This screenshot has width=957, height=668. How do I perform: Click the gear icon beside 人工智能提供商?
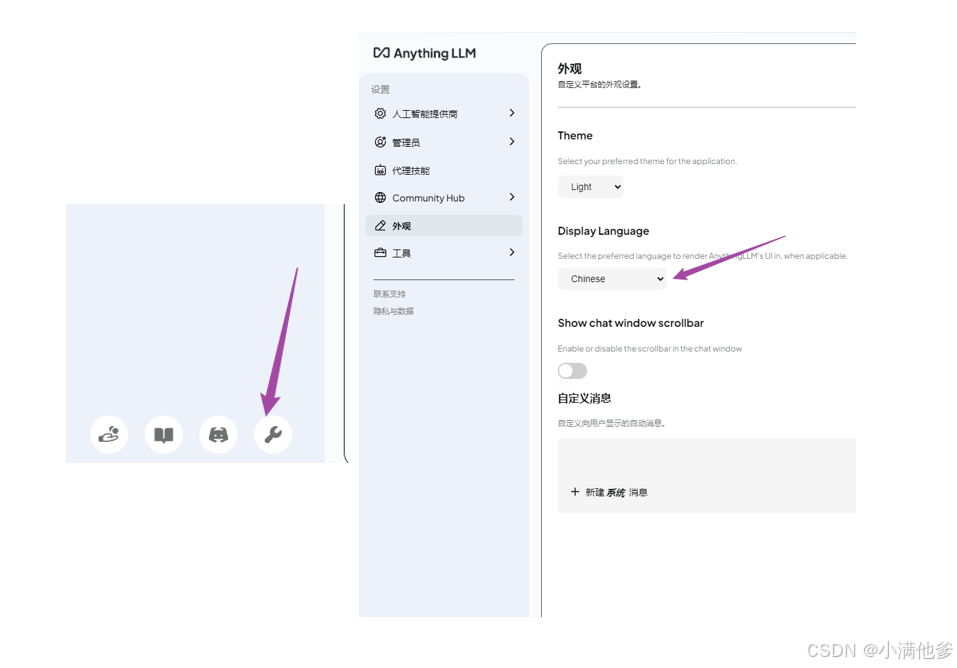pyautogui.click(x=380, y=113)
